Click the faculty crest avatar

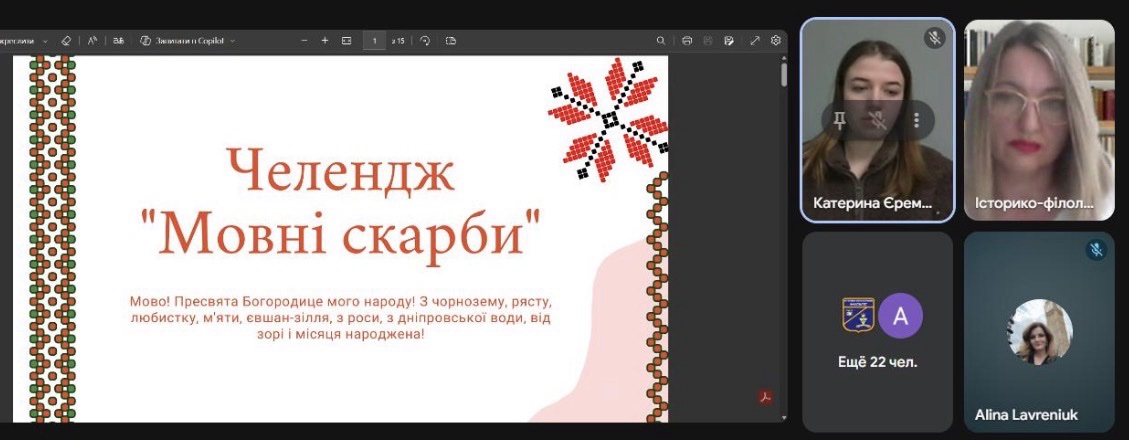(858, 315)
